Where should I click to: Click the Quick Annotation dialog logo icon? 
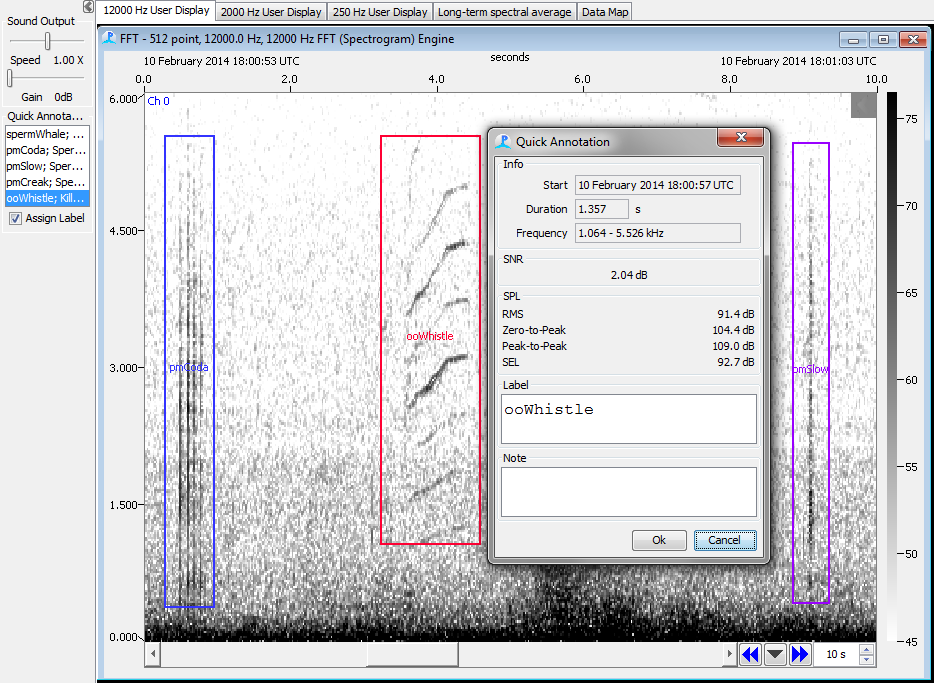click(503, 142)
